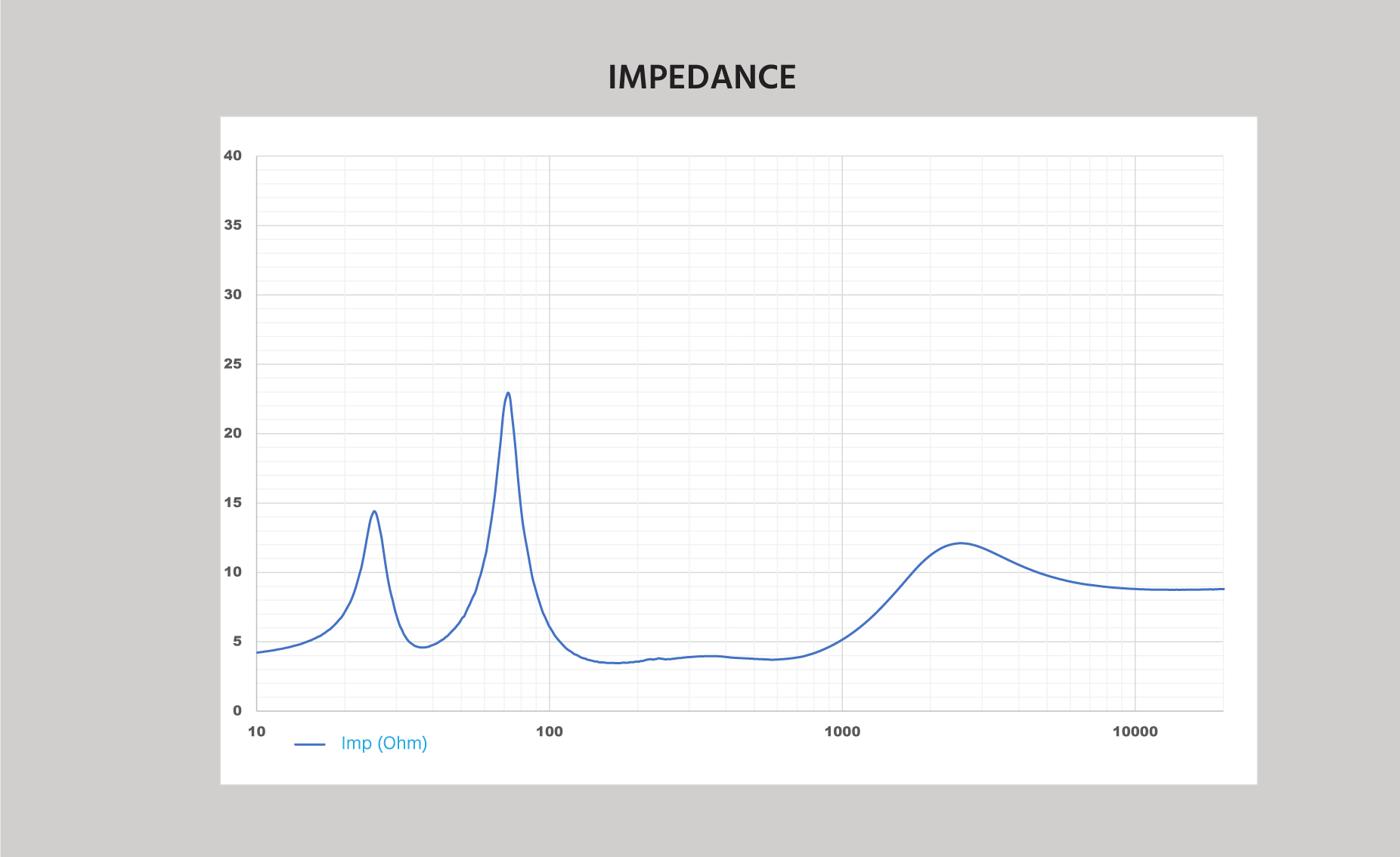The width and height of the screenshot is (1400, 857).
Task: Click the blue legend line sample
Action: (x=310, y=744)
